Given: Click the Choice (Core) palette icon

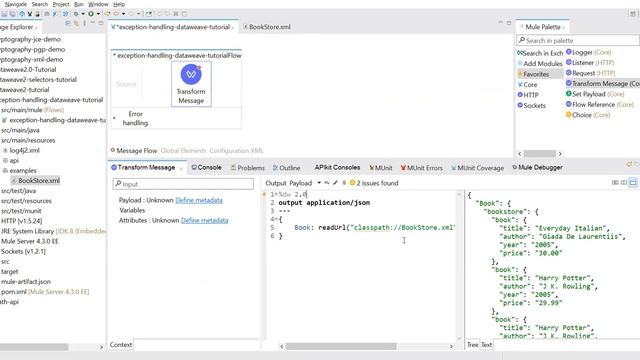Looking at the screenshot, I should click(569, 115).
